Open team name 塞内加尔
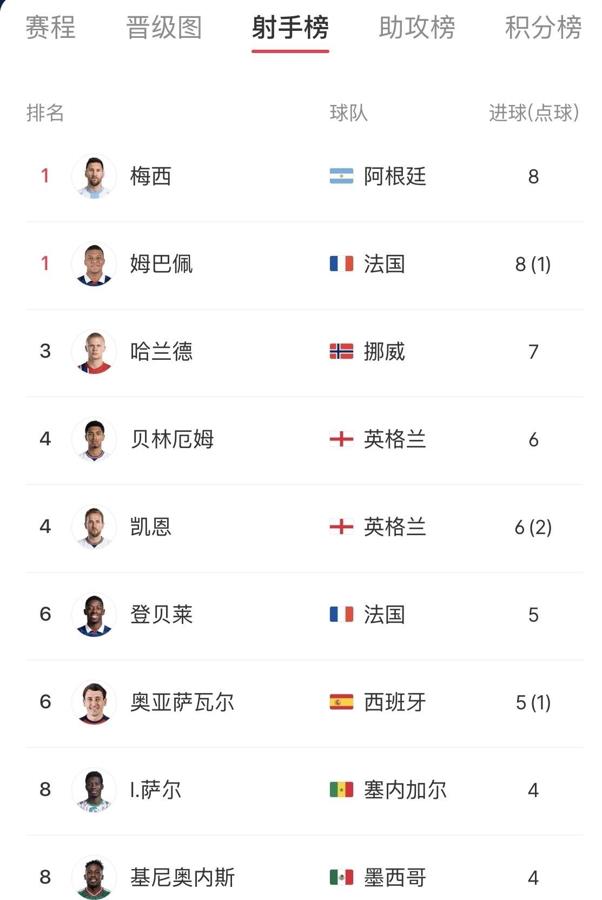Screen dimensions: 602x900 (x=405, y=790)
